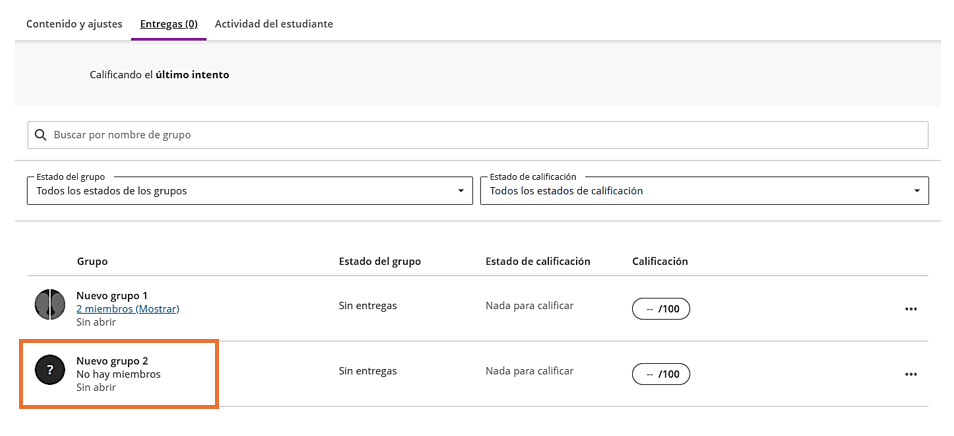Open three-dot menu for Nuevo grupo 2
The height and width of the screenshot is (436, 954).
[x=910, y=374]
